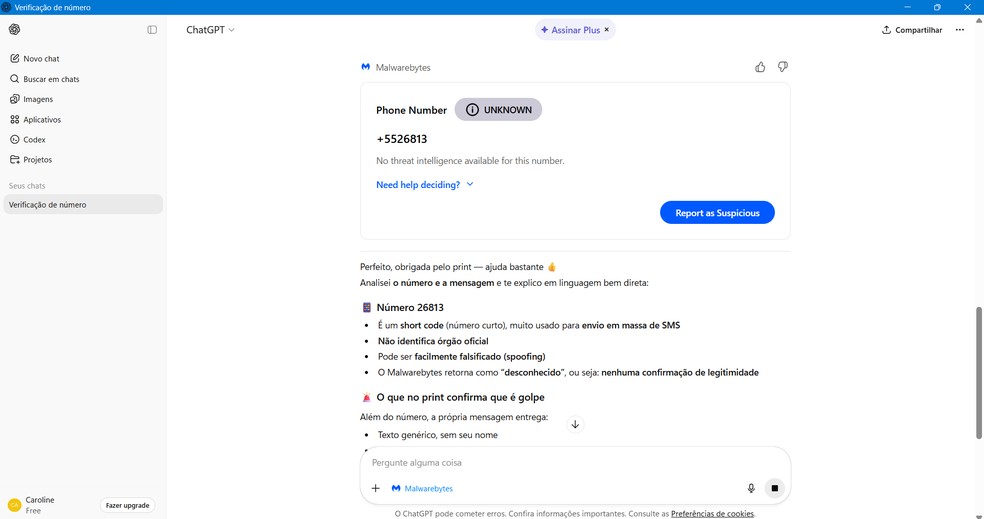This screenshot has width=984, height=519.
Task: Restore down the window
Action: 937,7
